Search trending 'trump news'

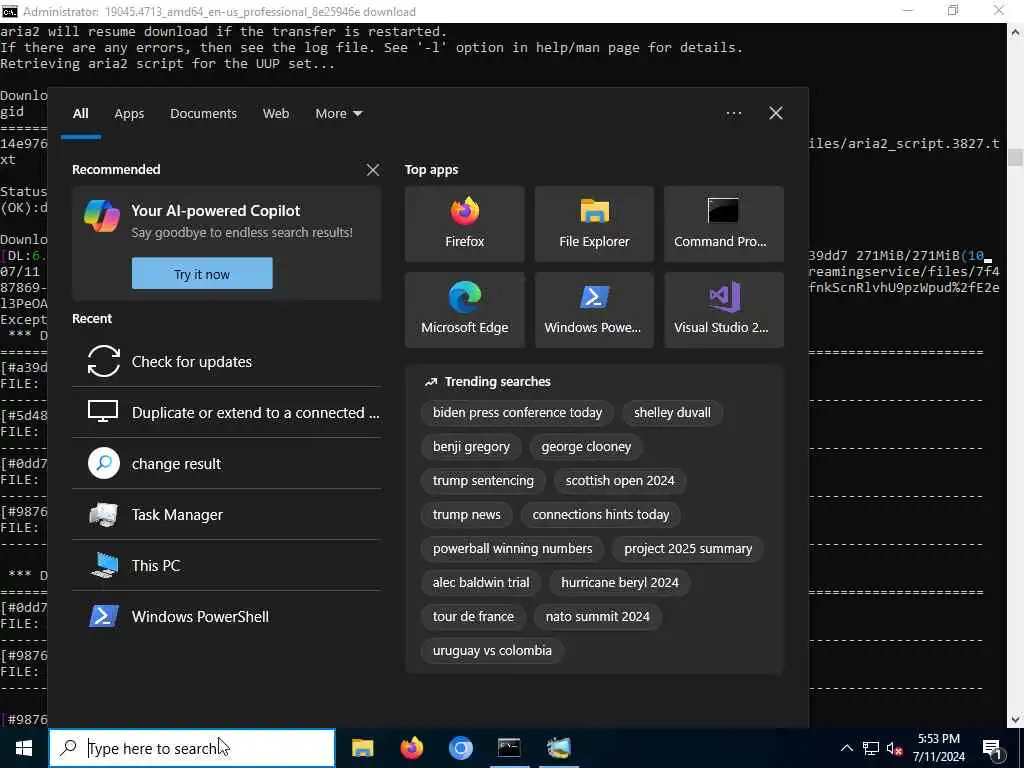click(x=466, y=515)
